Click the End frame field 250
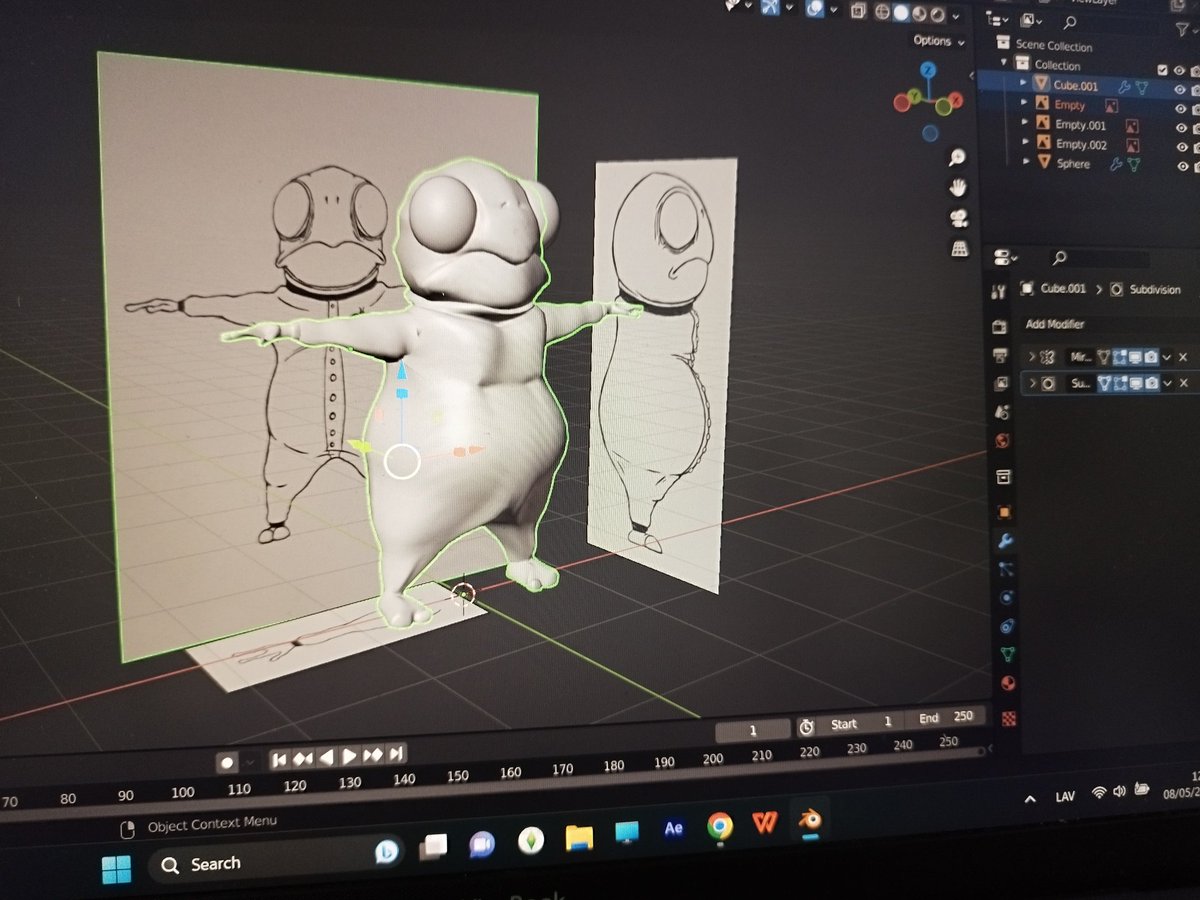 click(x=946, y=717)
